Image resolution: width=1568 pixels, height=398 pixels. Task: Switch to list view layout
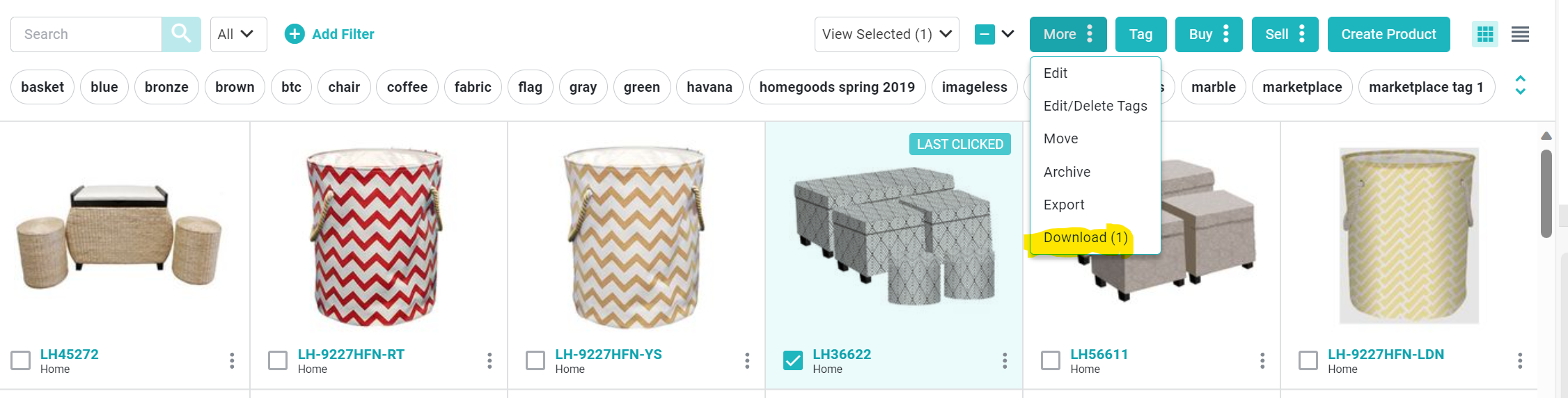pos(1520,34)
